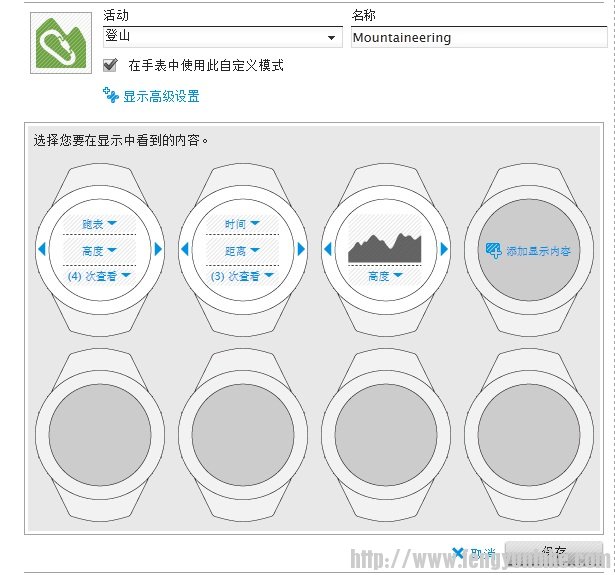Viewport: 615px width, 575px height.
Task: Click left arrow on first watch display
Action: pyautogui.click(x=42, y=249)
